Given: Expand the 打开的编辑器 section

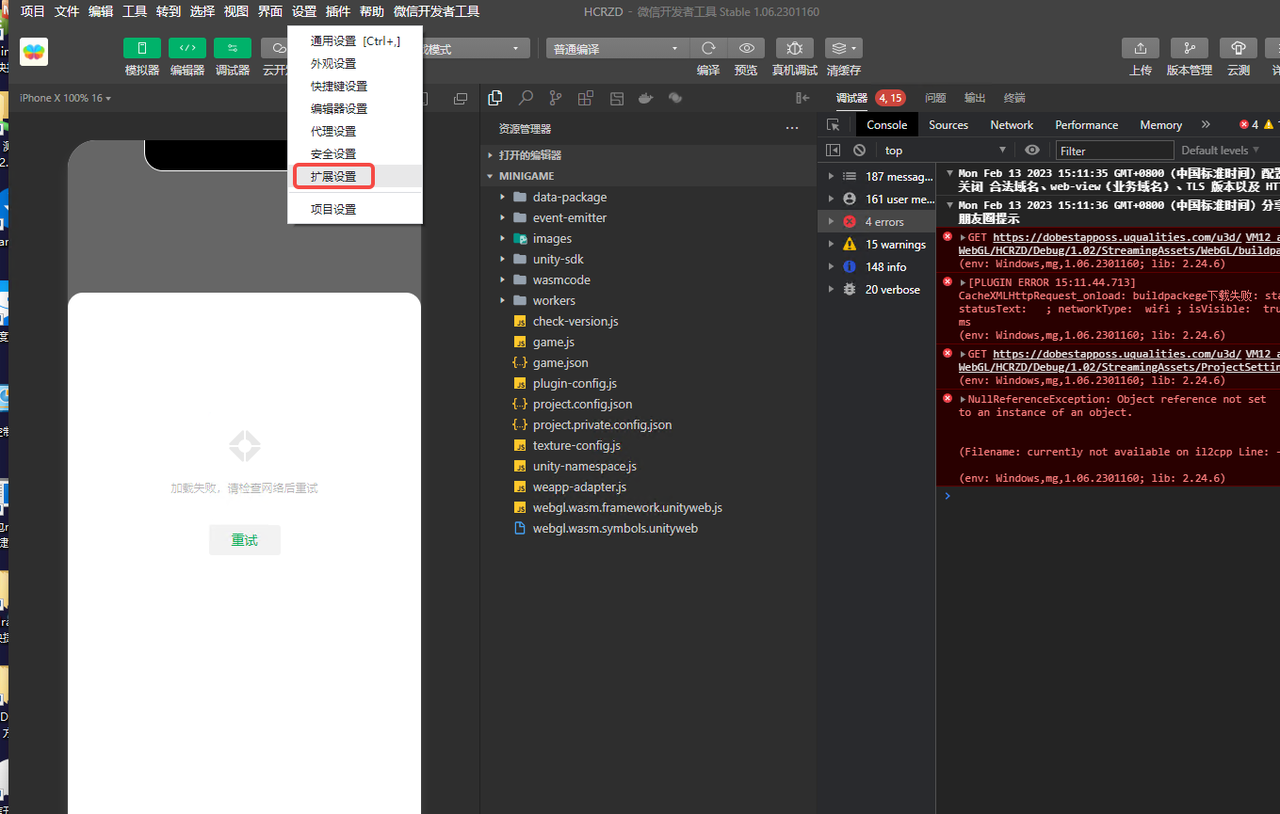Looking at the screenshot, I should [x=648, y=155].
